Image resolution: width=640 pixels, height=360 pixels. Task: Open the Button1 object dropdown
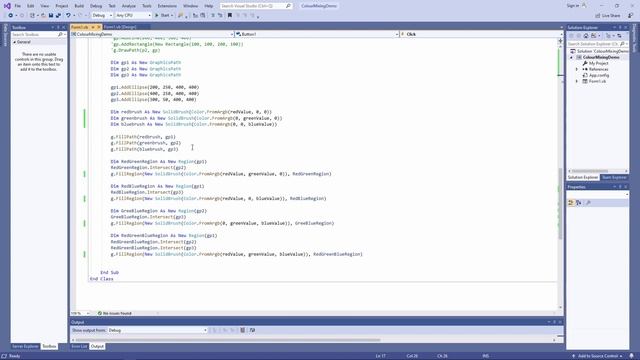[317, 34]
